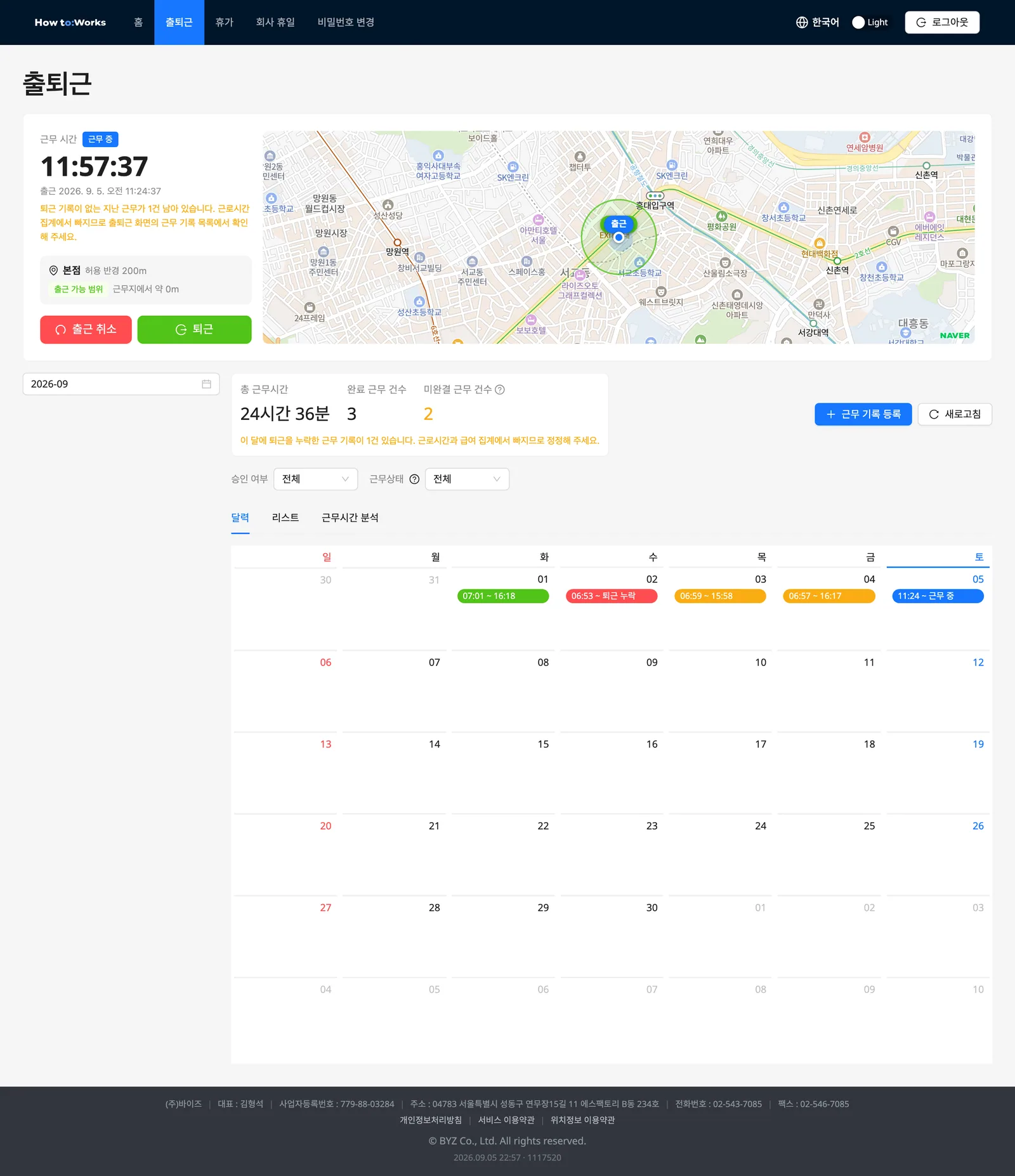Open the 06:53 ~ 퇴근 누락 red record
Image resolution: width=1015 pixels, height=1176 pixels.
(612, 596)
